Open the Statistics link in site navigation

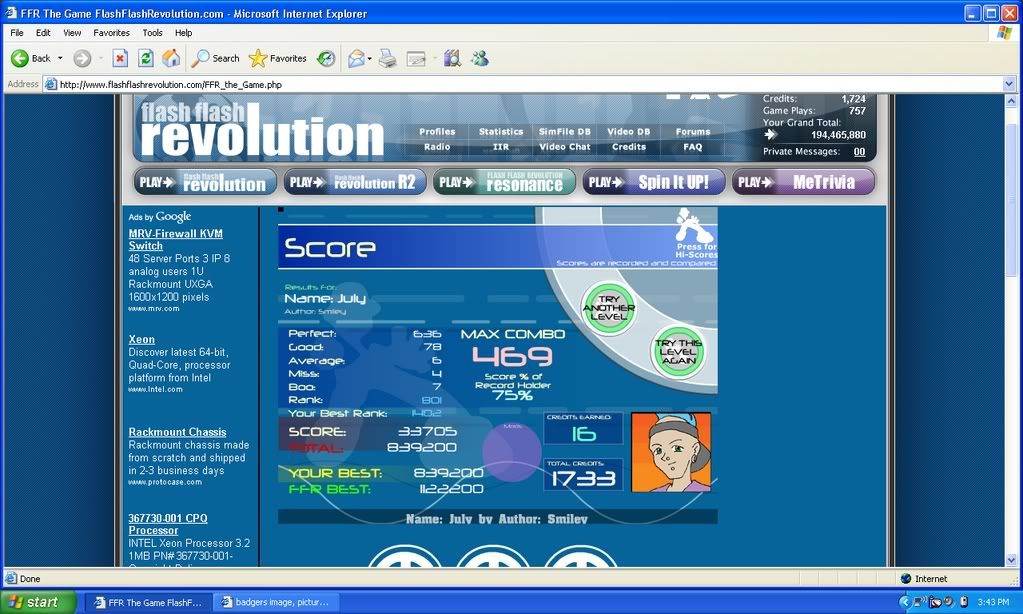coord(501,132)
